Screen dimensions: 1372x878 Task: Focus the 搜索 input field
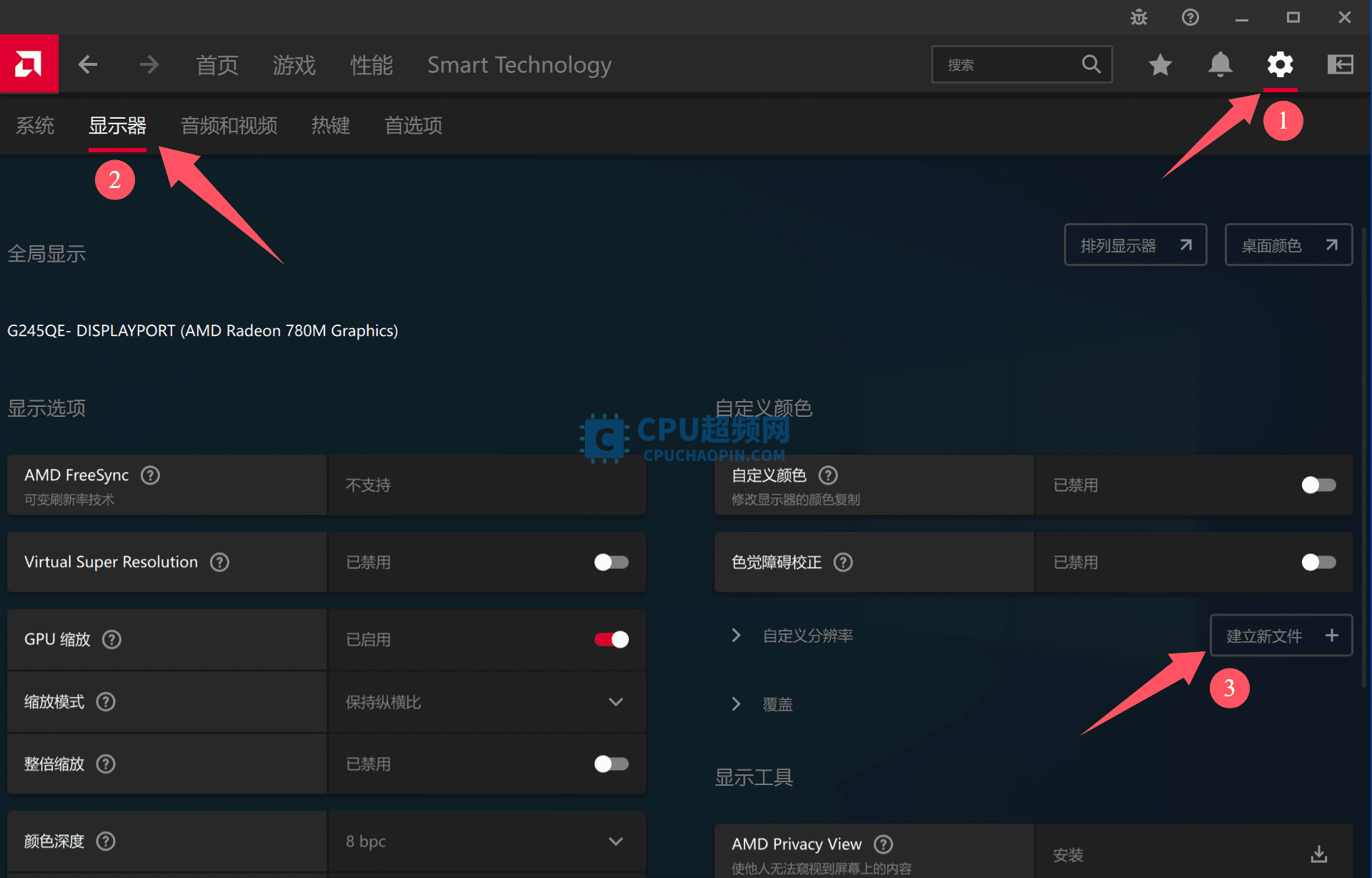[1022, 64]
